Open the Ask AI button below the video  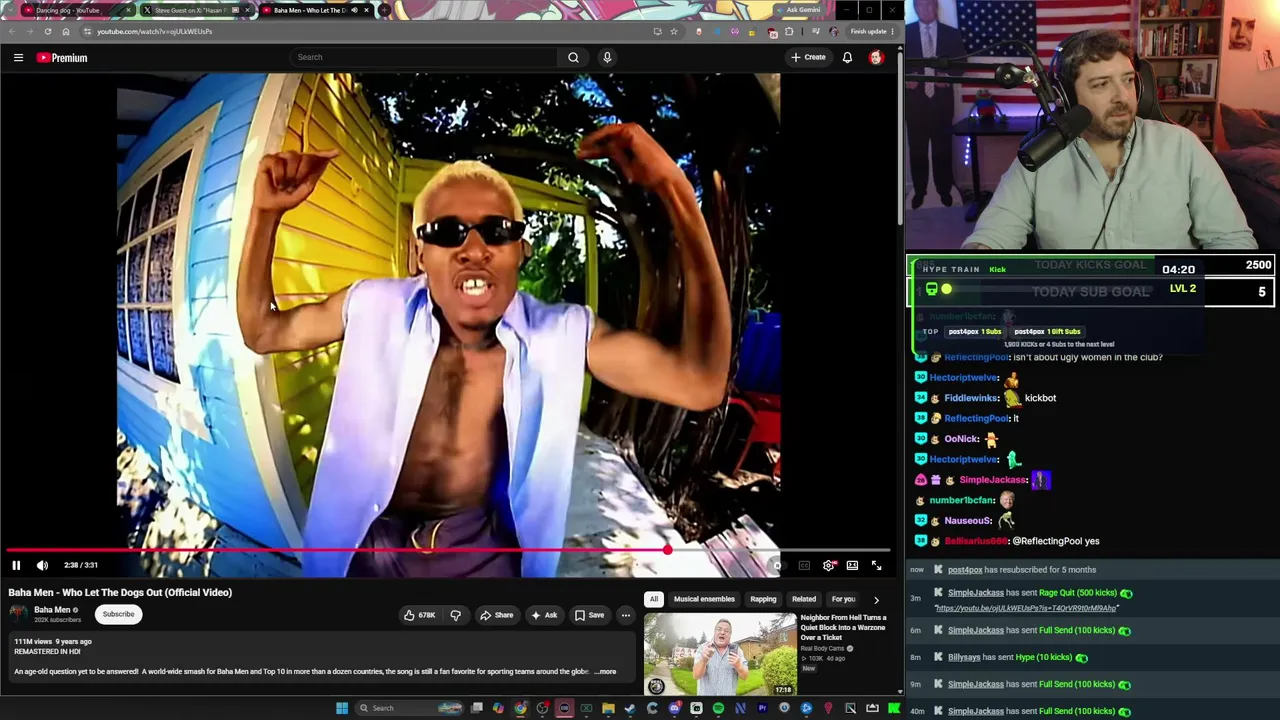pos(544,615)
